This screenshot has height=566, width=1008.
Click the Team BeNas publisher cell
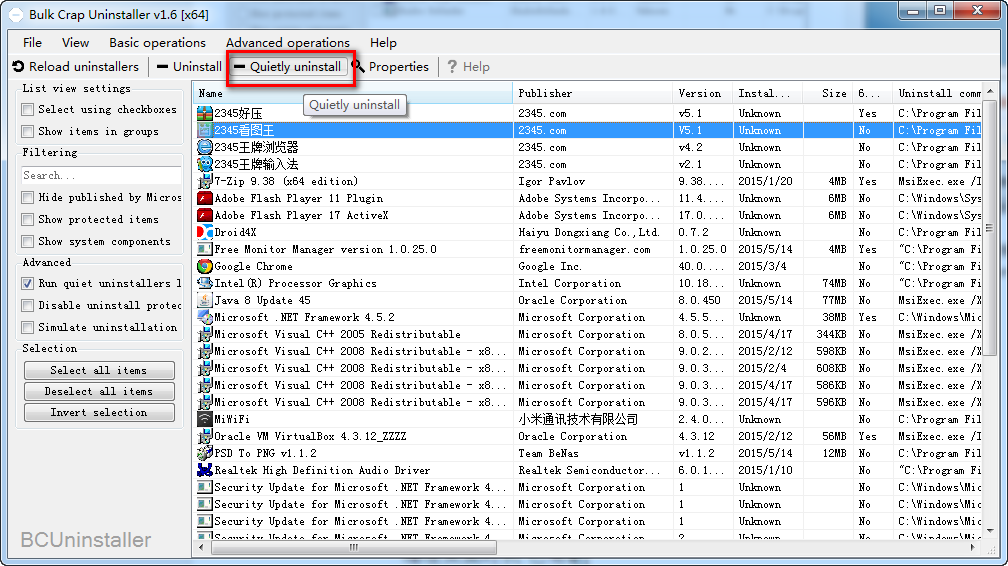click(548, 453)
